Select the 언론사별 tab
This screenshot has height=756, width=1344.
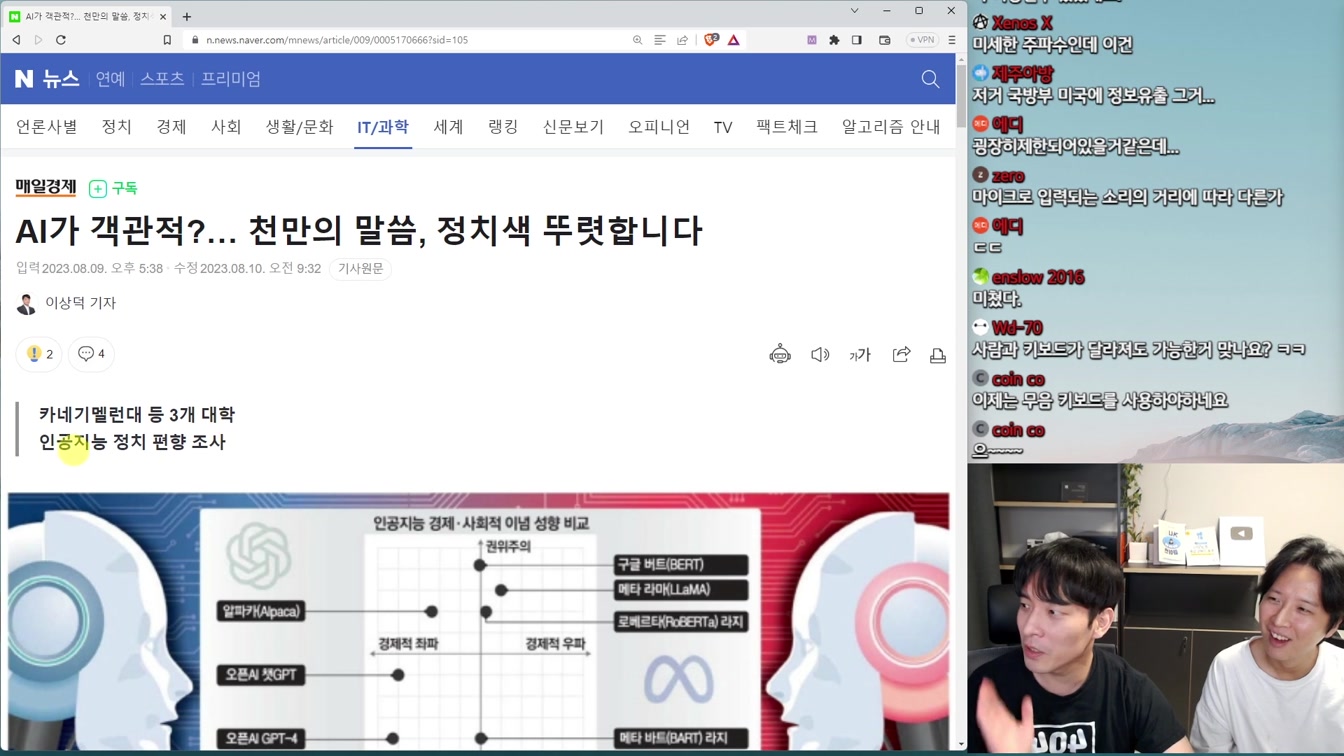pos(47,127)
